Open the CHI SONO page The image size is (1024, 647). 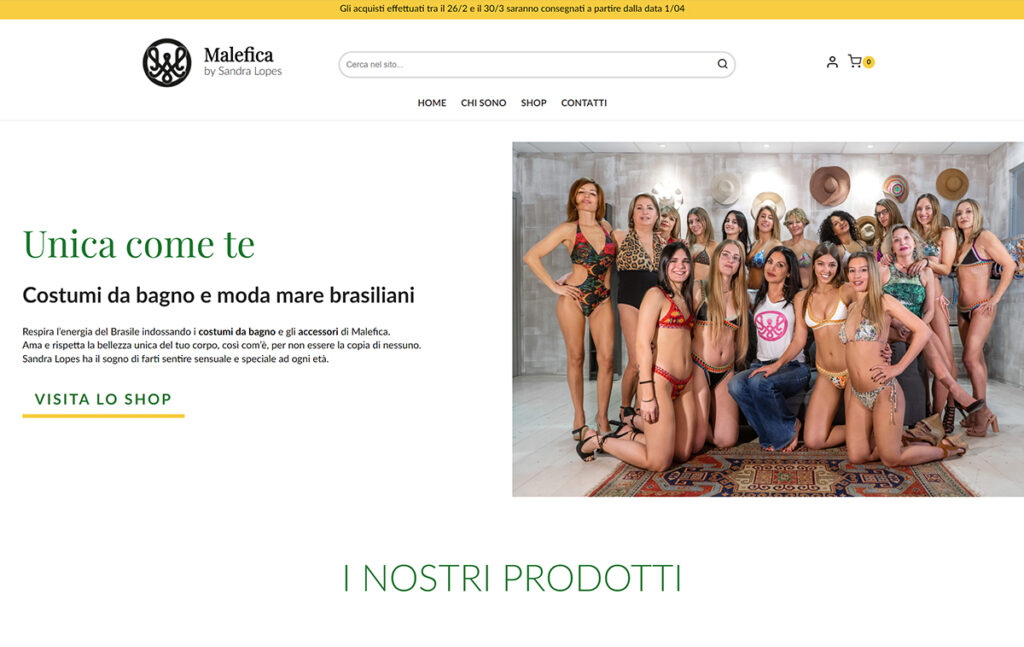click(x=483, y=103)
